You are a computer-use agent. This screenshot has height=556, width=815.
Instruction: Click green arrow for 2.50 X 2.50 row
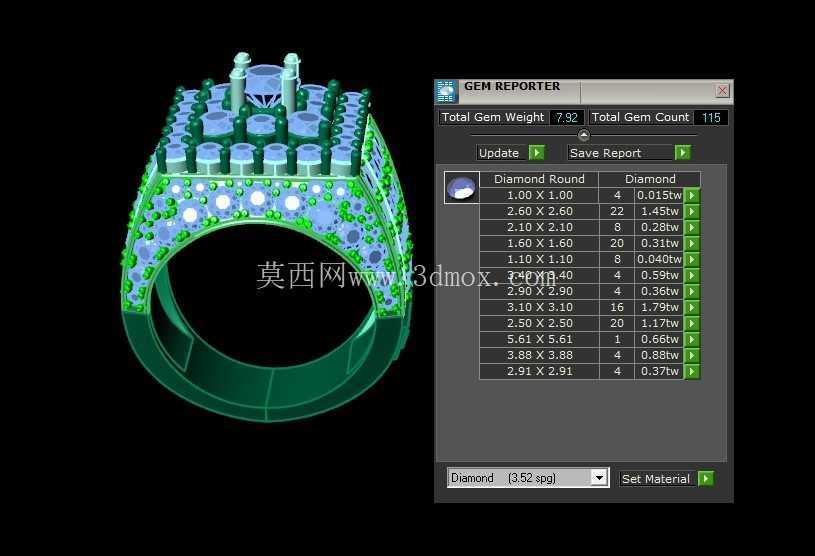[692, 323]
